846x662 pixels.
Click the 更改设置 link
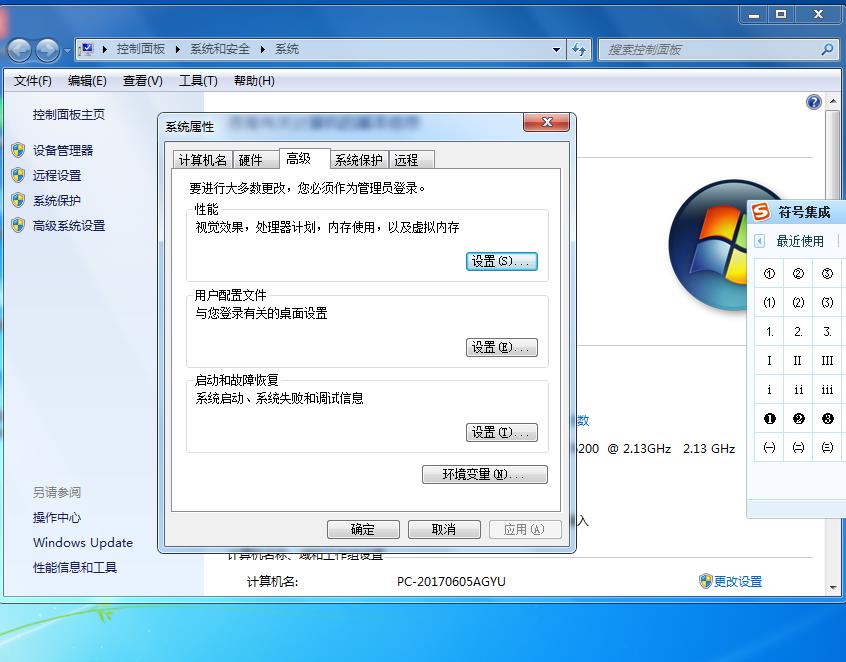(x=738, y=581)
